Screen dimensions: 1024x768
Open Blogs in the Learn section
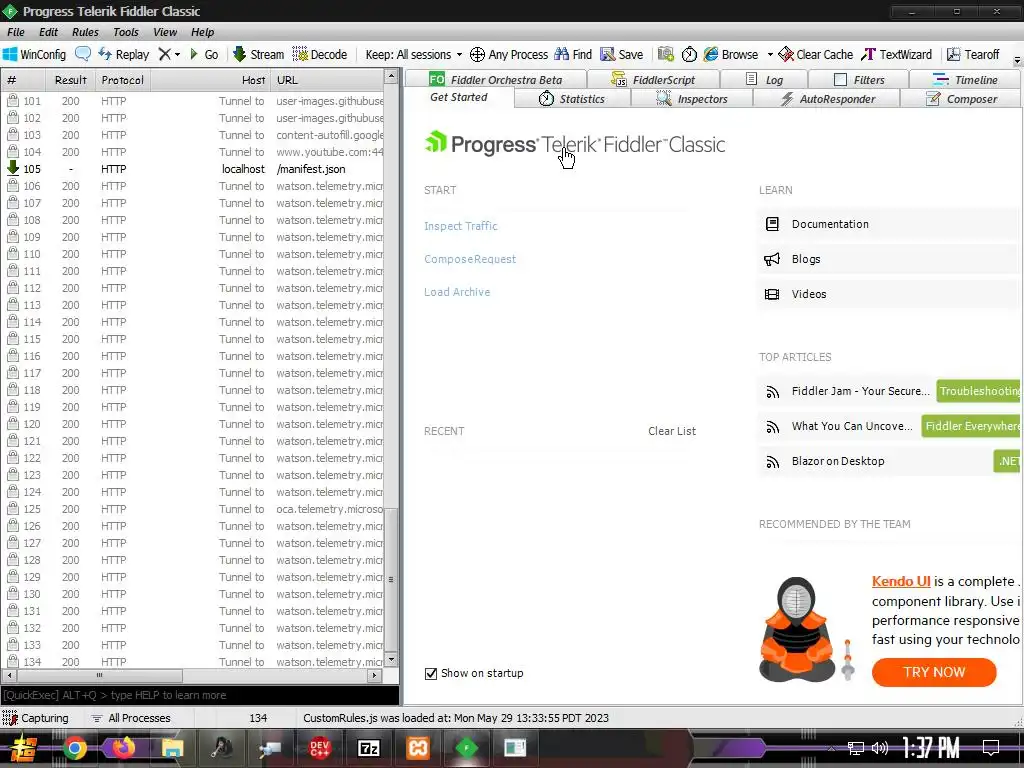click(x=887, y=259)
